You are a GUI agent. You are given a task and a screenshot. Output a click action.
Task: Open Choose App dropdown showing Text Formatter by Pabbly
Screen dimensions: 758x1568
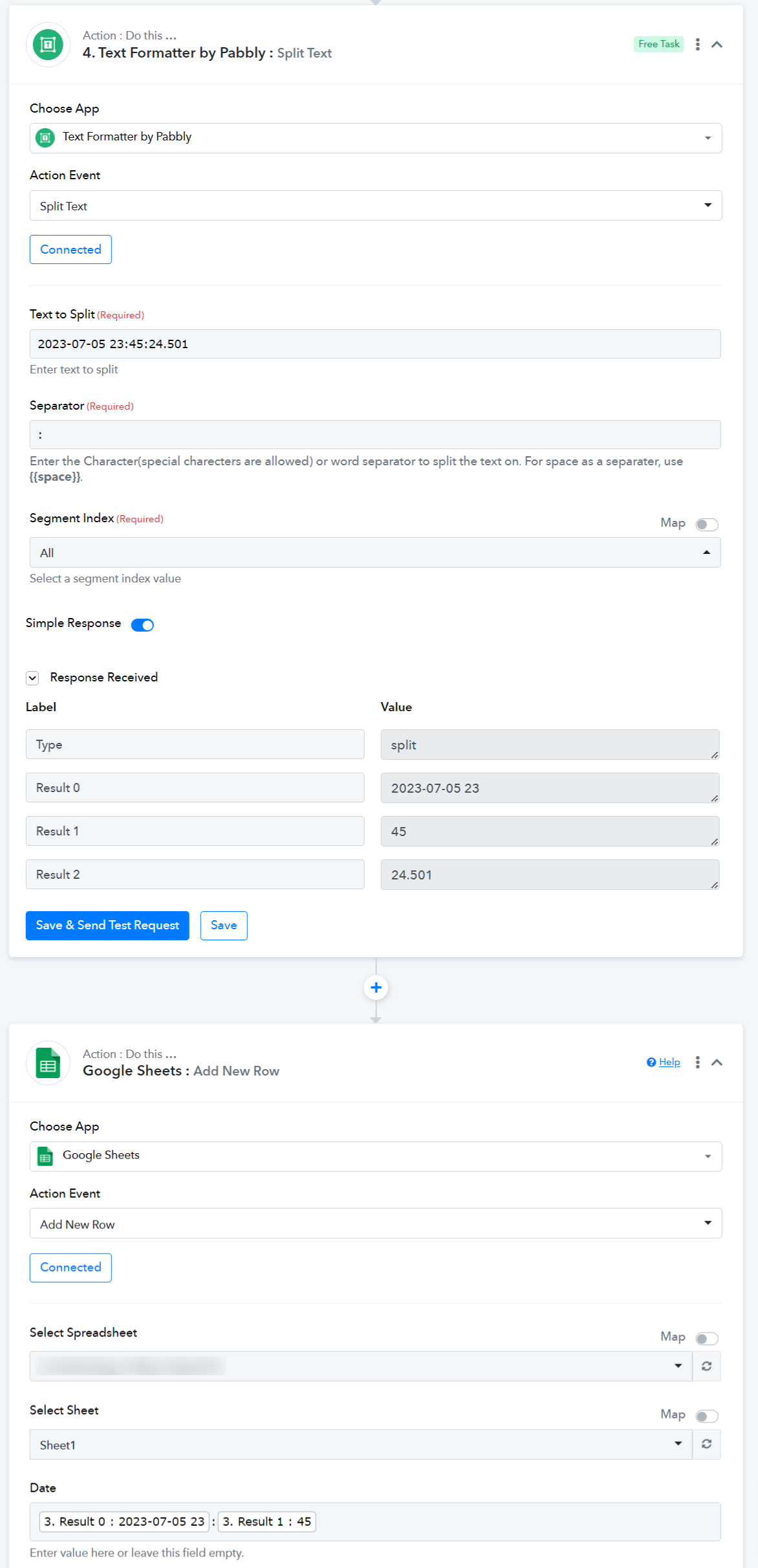(x=375, y=138)
